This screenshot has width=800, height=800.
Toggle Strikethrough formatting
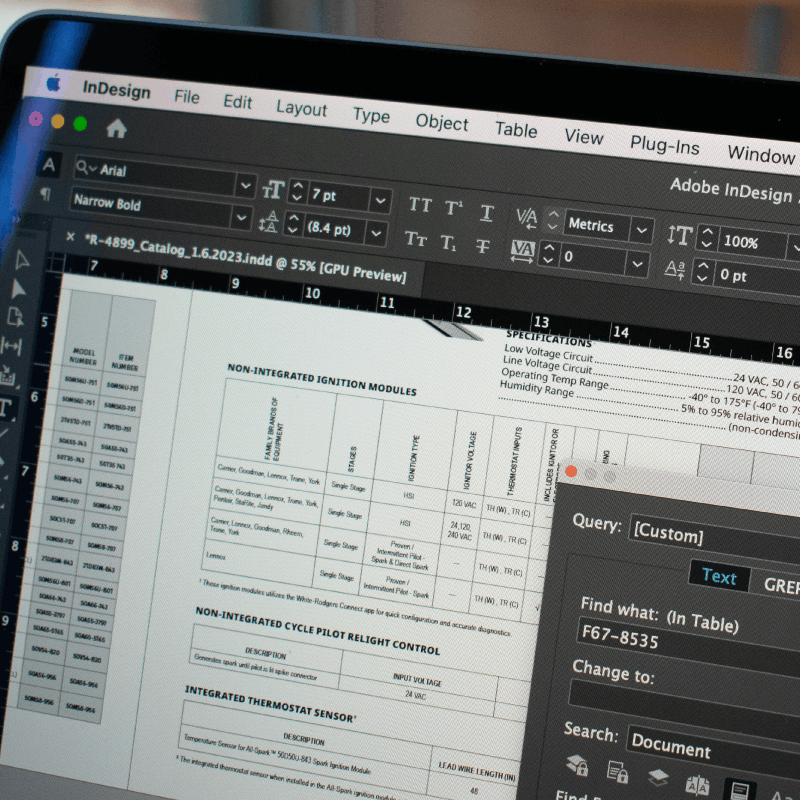[x=482, y=246]
